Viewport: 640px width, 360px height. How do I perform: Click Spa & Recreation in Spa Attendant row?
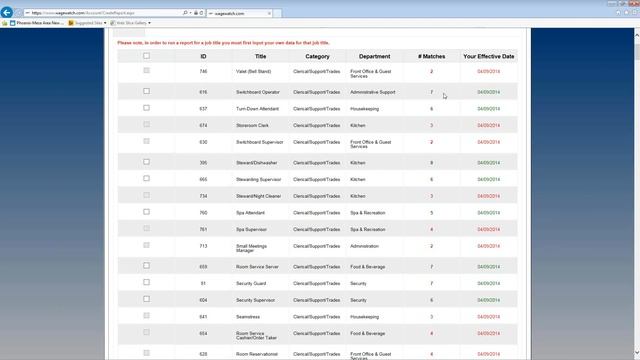tap(368, 213)
